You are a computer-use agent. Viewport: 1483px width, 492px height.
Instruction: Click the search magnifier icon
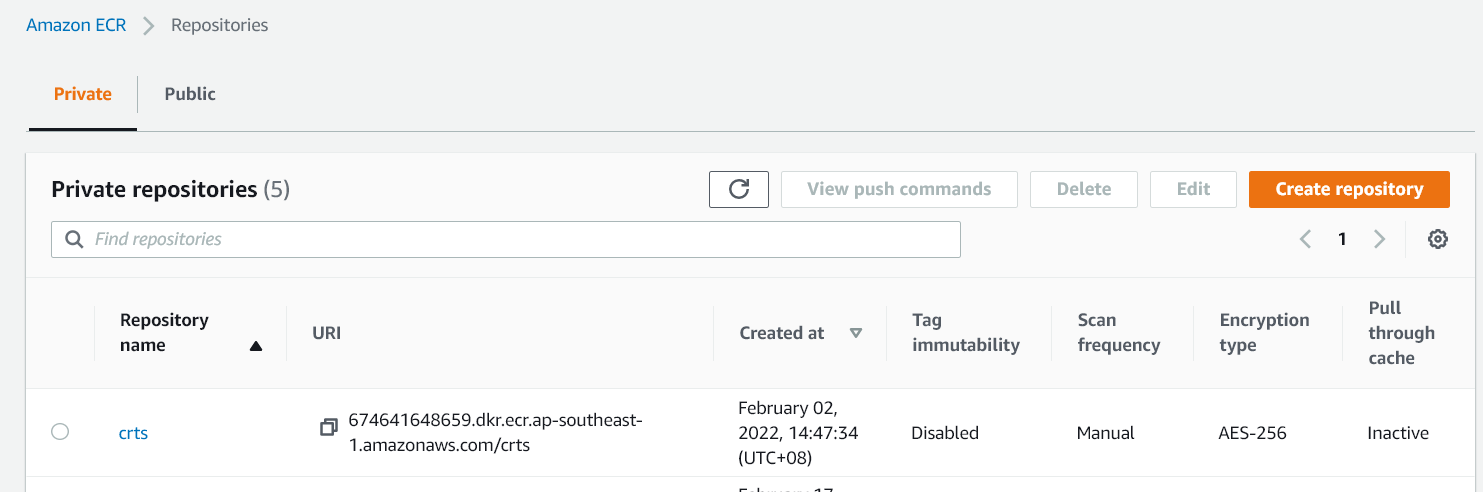coord(74,240)
